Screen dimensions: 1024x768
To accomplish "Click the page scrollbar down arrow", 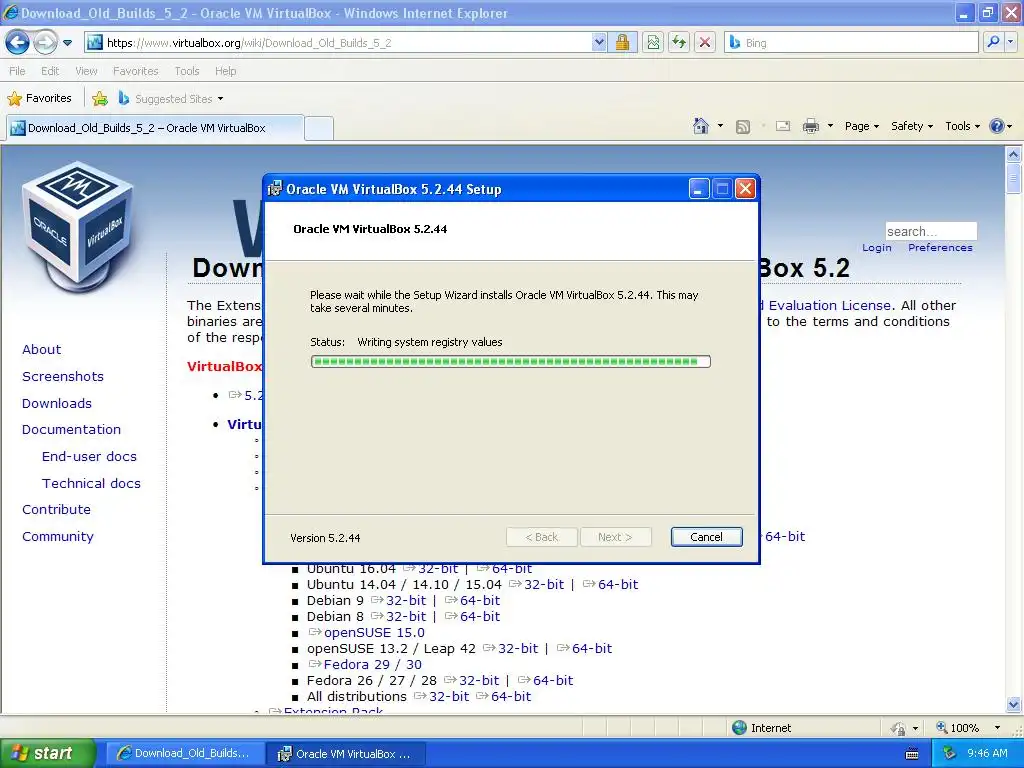I will click(1013, 705).
